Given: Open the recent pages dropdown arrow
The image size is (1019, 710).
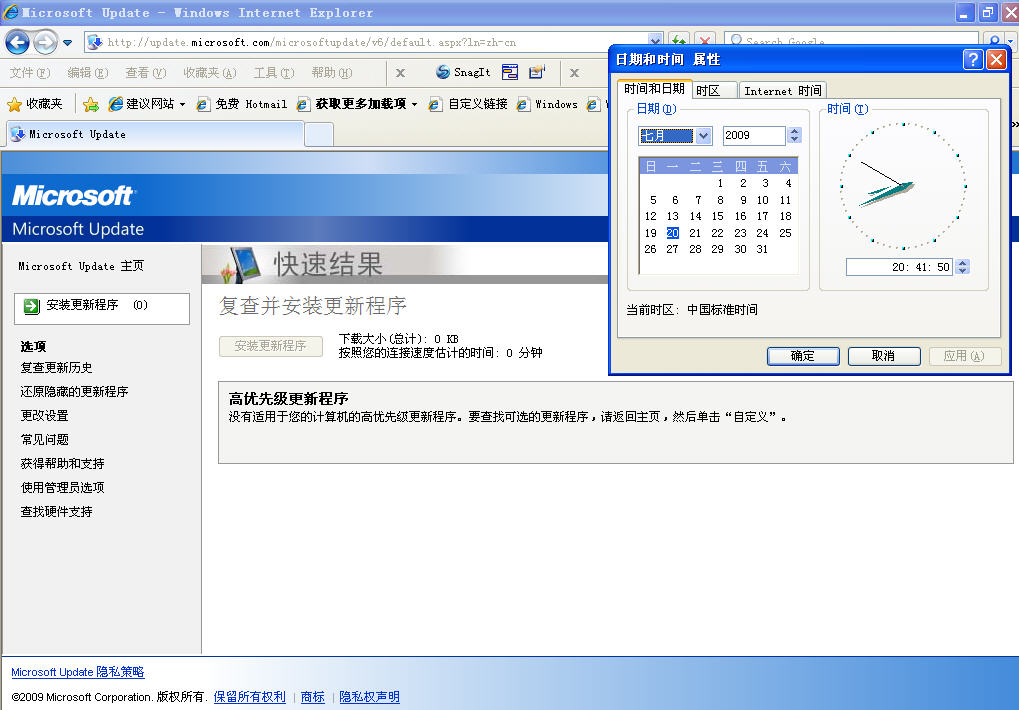Looking at the screenshot, I should pos(68,44).
